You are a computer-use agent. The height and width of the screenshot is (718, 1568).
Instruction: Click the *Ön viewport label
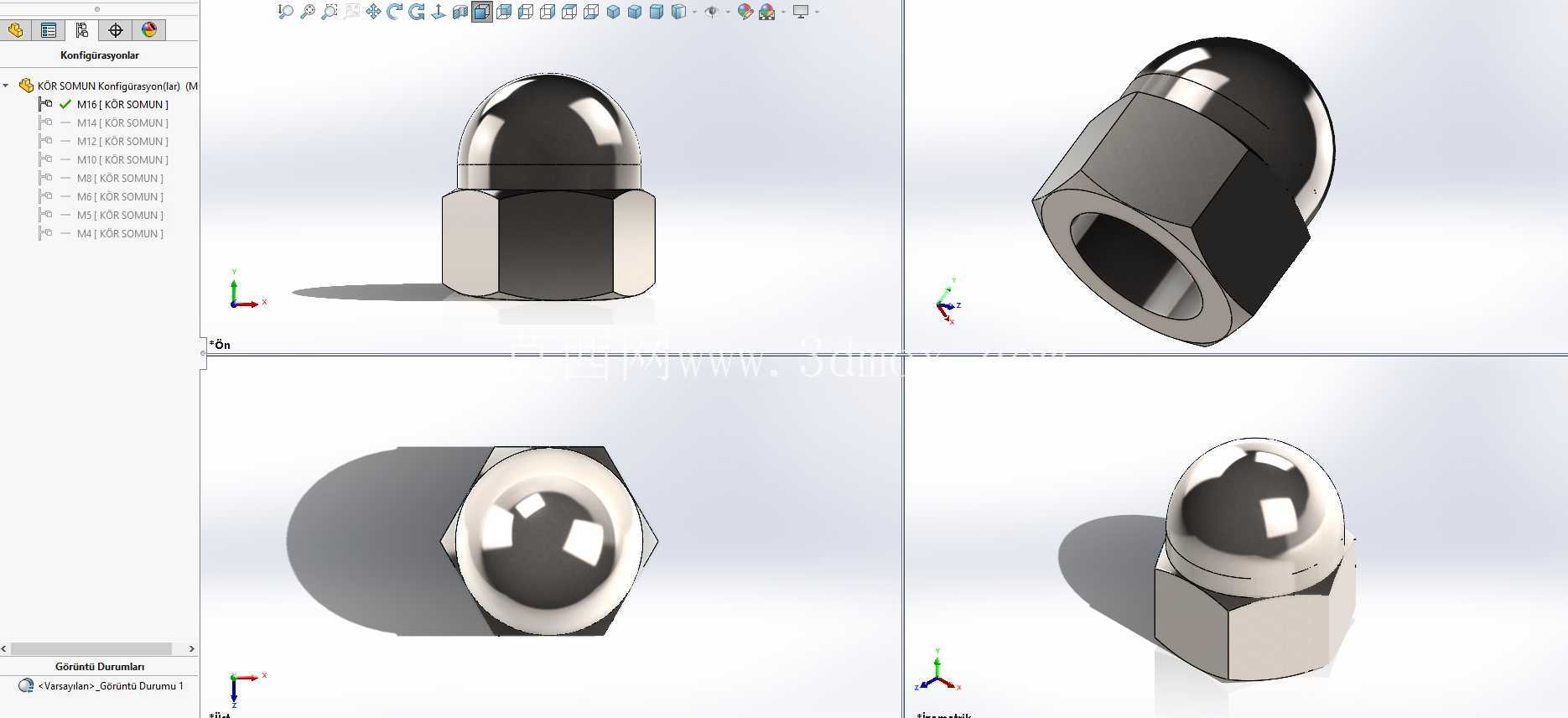pyautogui.click(x=220, y=345)
